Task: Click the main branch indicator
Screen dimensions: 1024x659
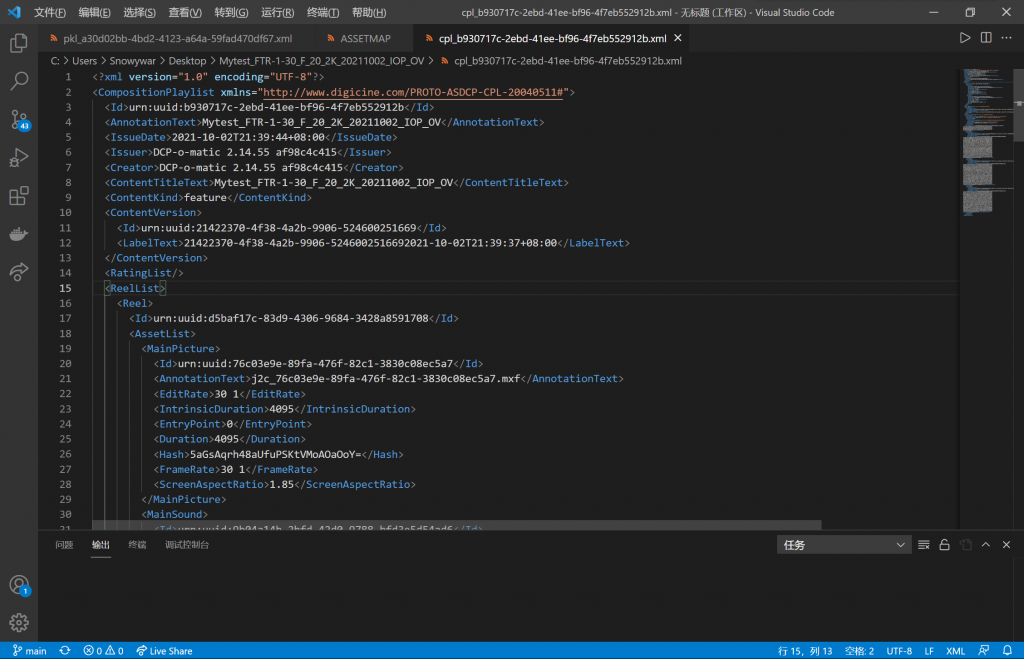Action: [x=30, y=651]
